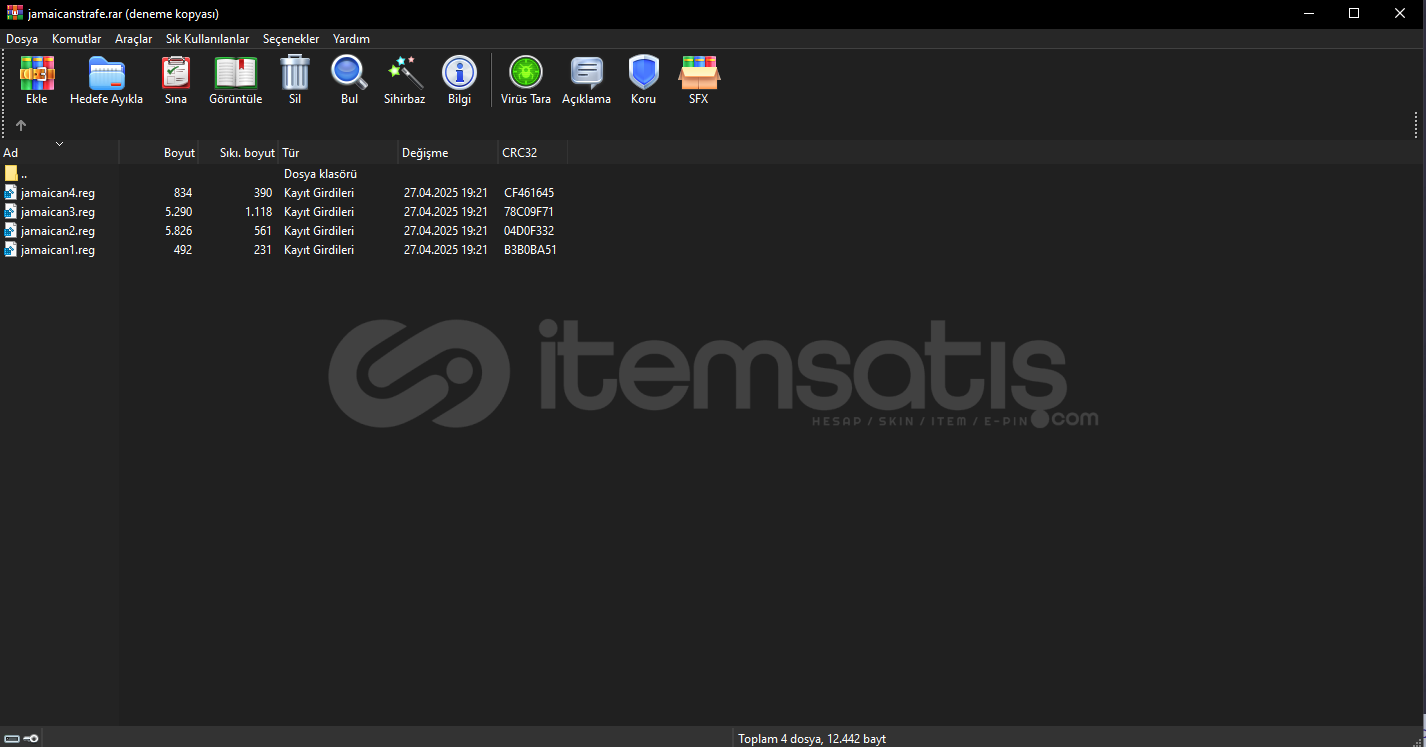Open the Dosya menu
Viewport: 1426px width, 747px height.
click(x=22, y=39)
